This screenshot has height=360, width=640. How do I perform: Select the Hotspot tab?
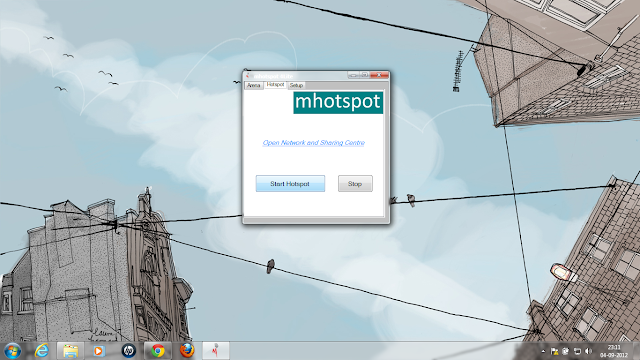(x=276, y=84)
